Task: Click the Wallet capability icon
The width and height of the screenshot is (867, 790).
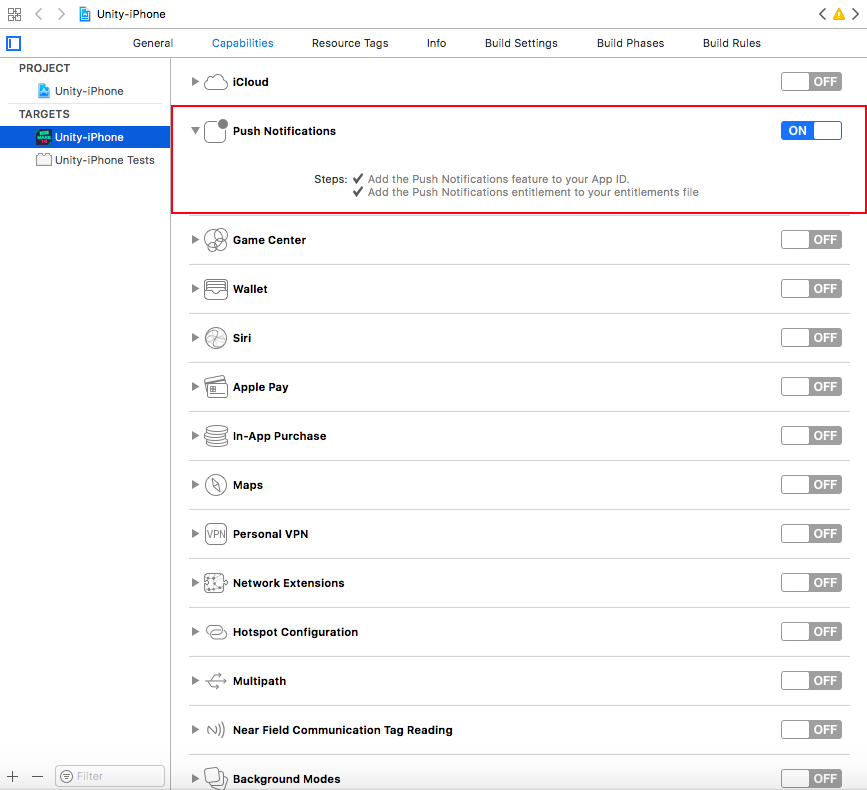Action: [x=216, y=289]
